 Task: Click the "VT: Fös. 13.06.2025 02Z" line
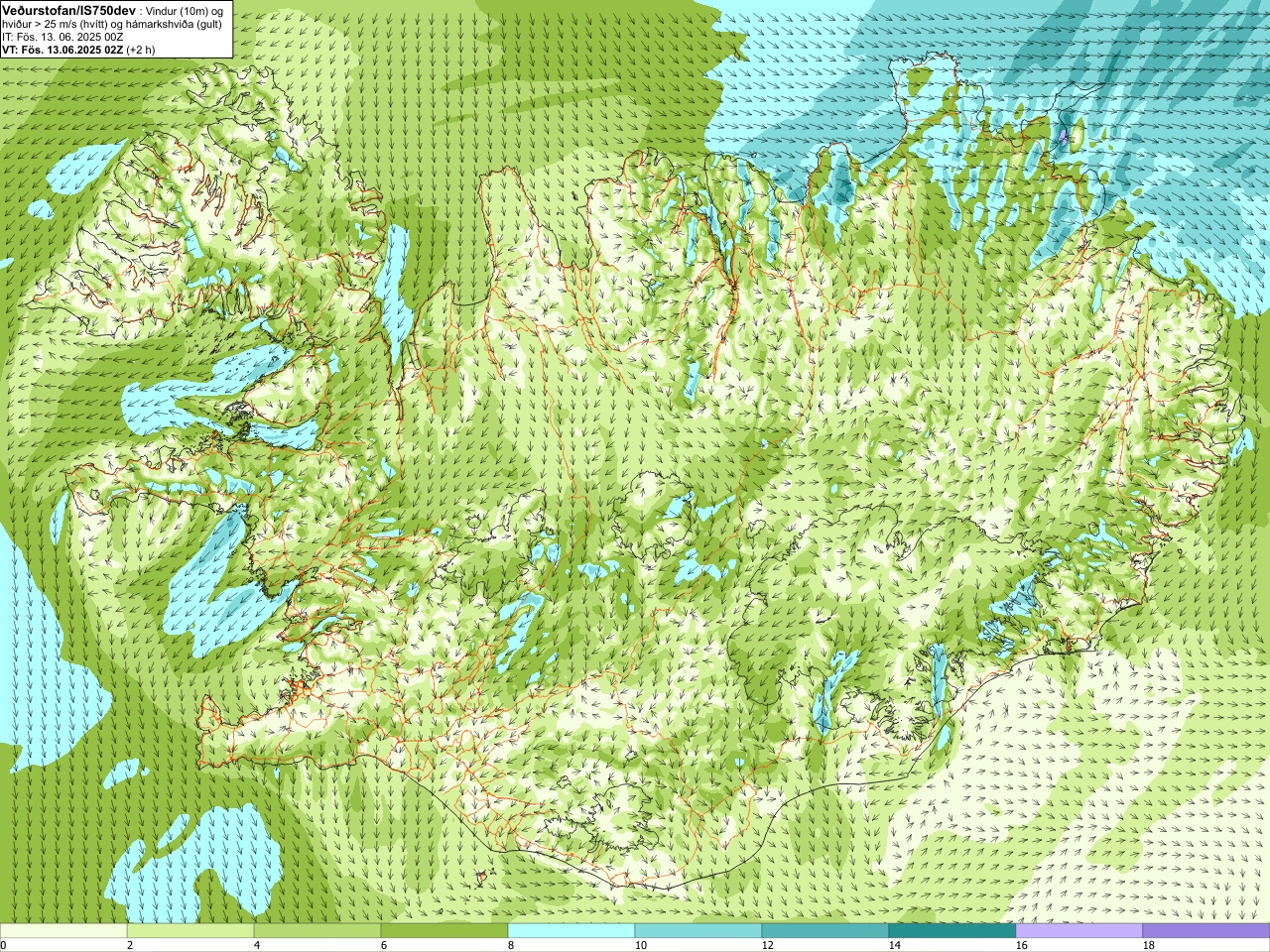63,50
